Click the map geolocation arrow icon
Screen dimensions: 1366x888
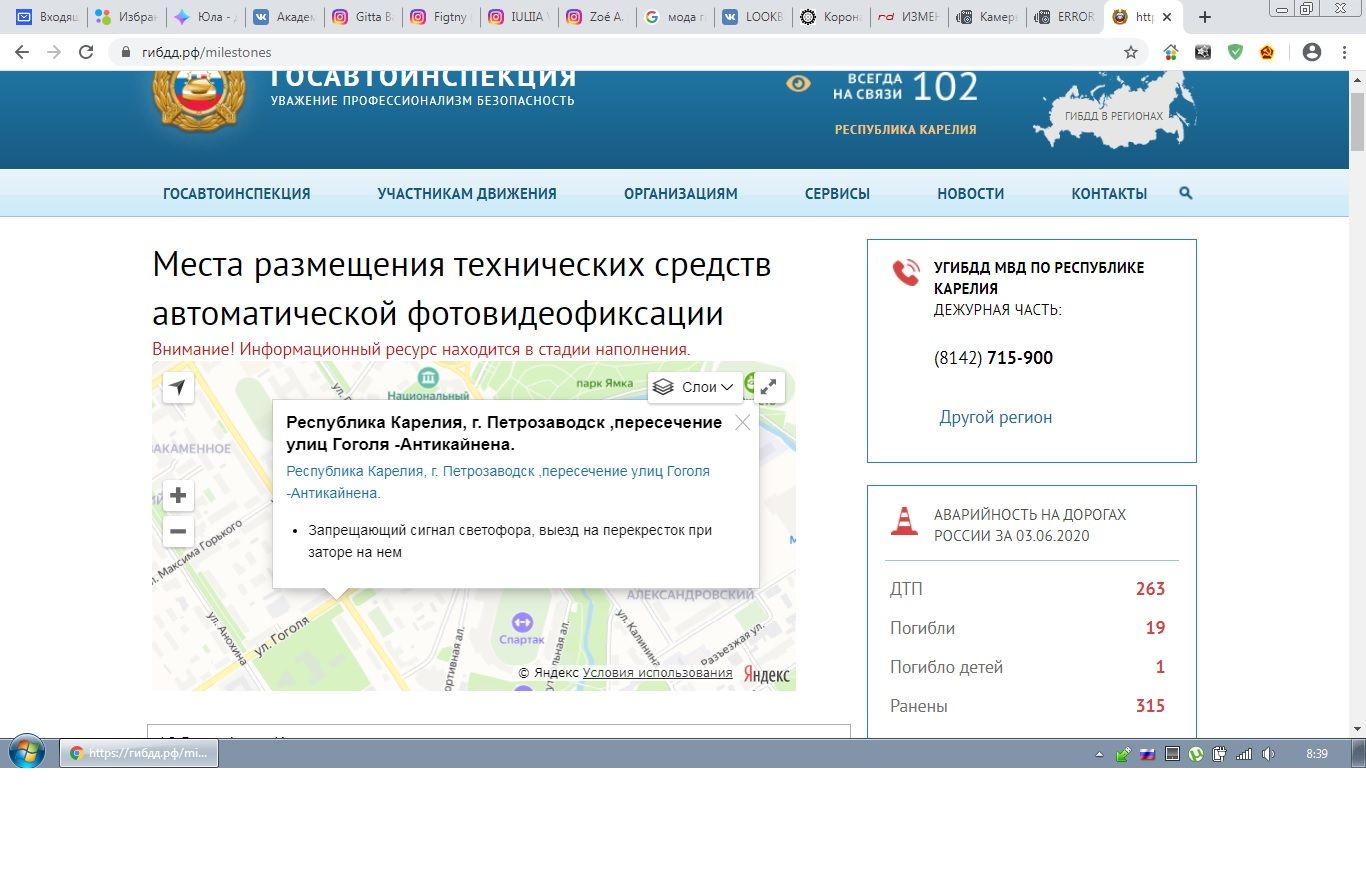tap(178, 387)
